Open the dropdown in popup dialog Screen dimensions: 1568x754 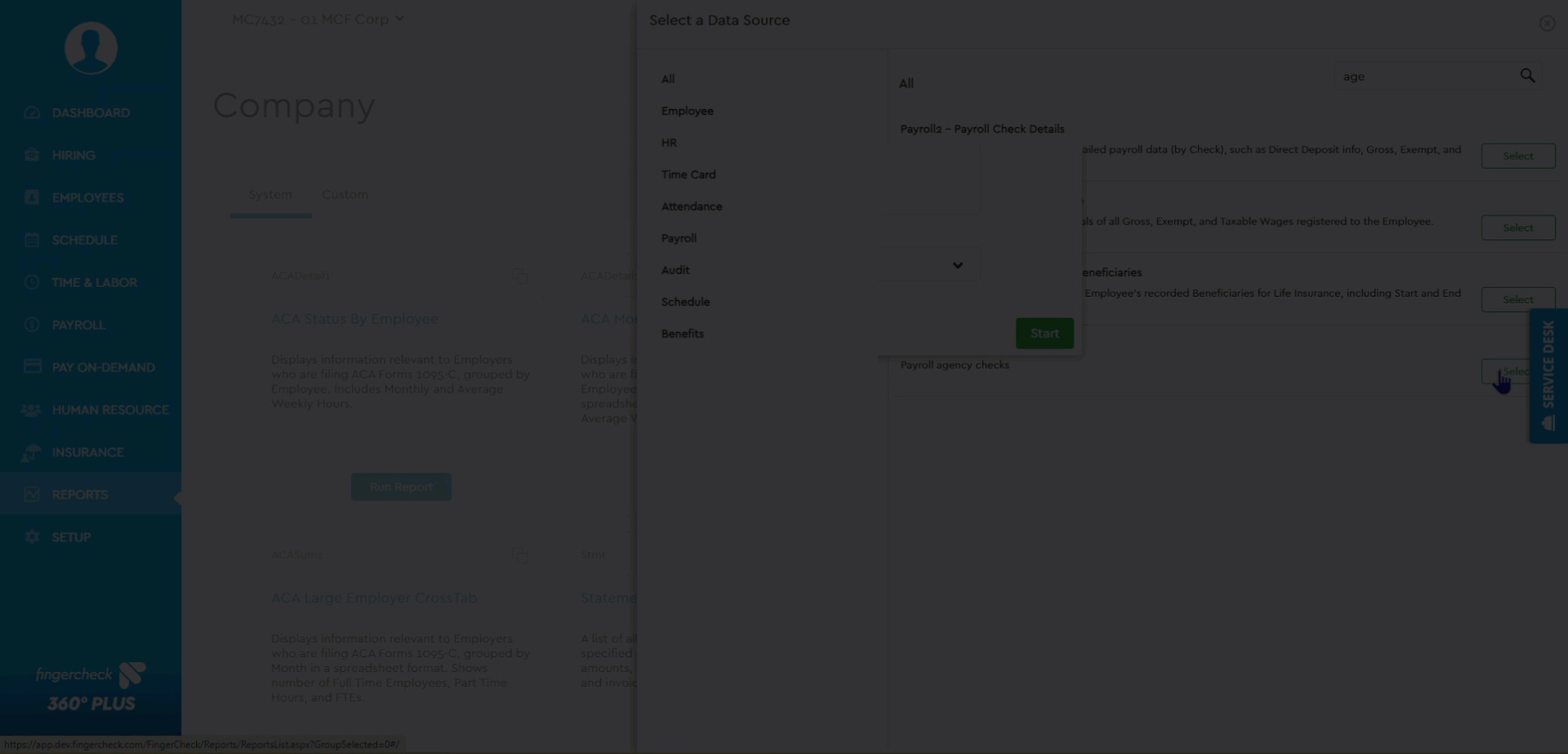coord(957,266)
